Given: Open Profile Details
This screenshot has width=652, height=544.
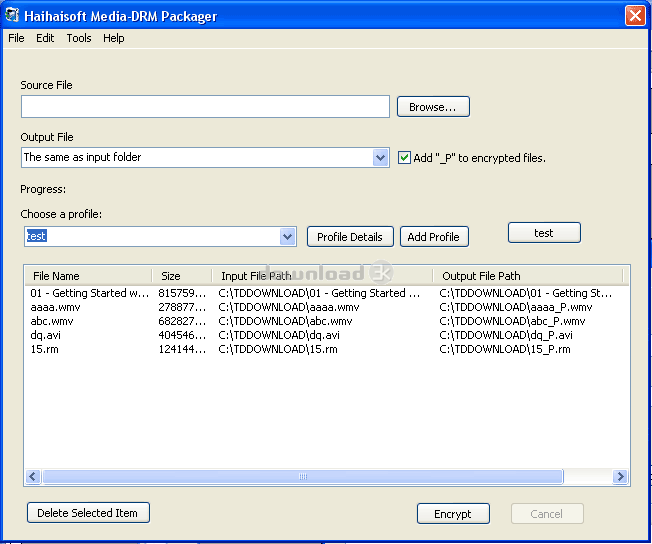Looking at the screenshot, I should click(x=350, y=237).
